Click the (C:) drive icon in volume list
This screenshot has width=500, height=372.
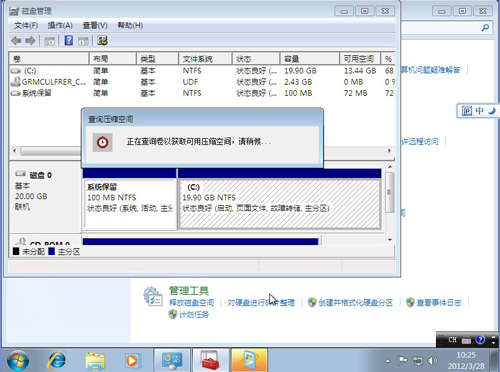pyautogui.click(x=16, y=71)
